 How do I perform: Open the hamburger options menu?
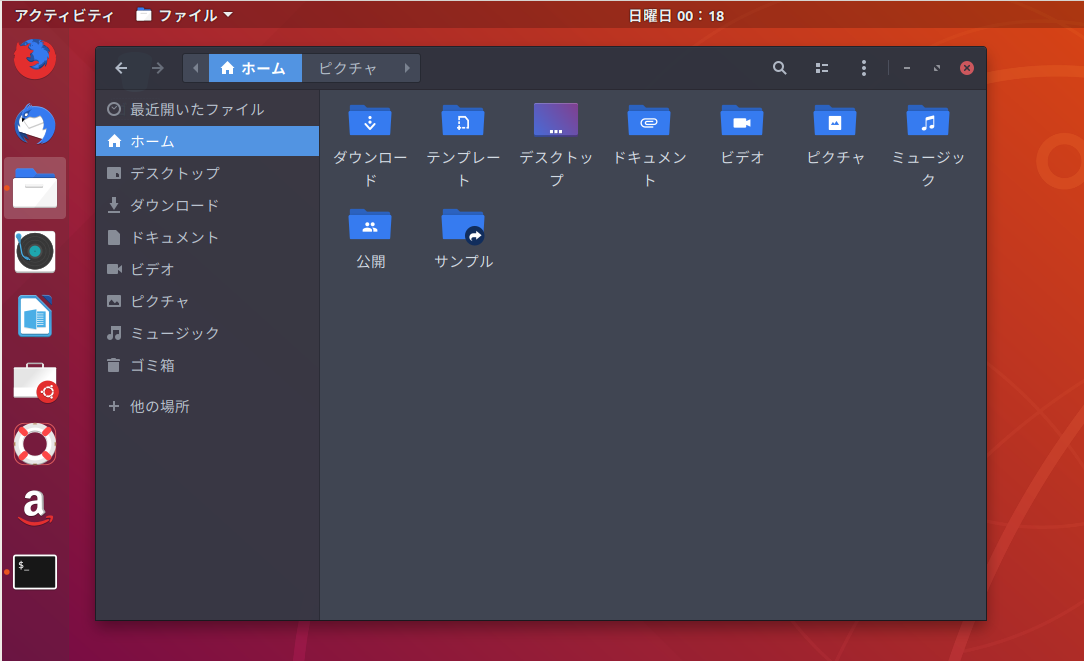click(x=863, y=68)
